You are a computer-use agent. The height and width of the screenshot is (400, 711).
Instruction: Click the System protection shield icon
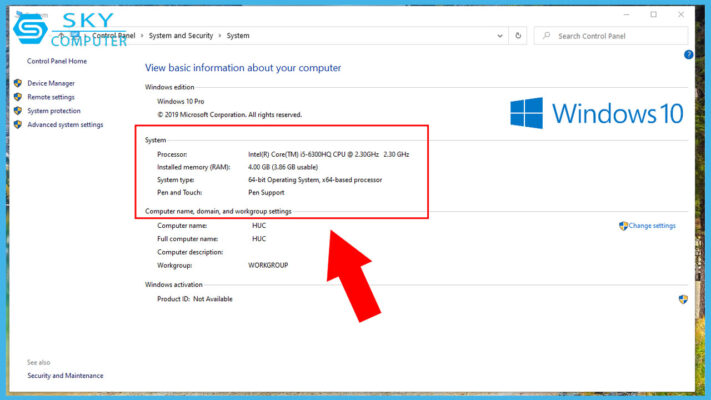point(18,111)
